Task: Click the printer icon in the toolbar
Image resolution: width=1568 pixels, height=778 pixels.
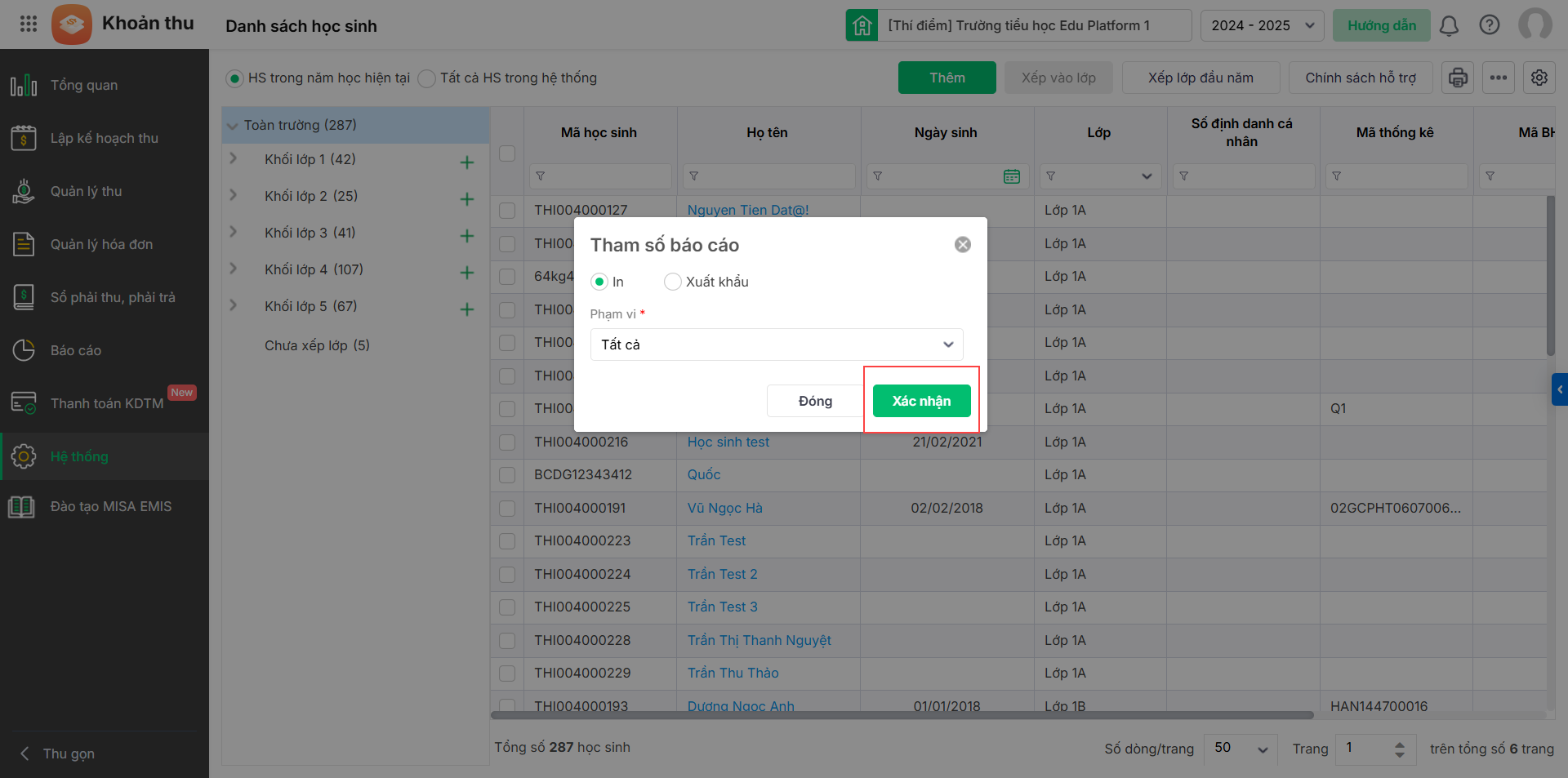Action: (x=1458, y=78)
